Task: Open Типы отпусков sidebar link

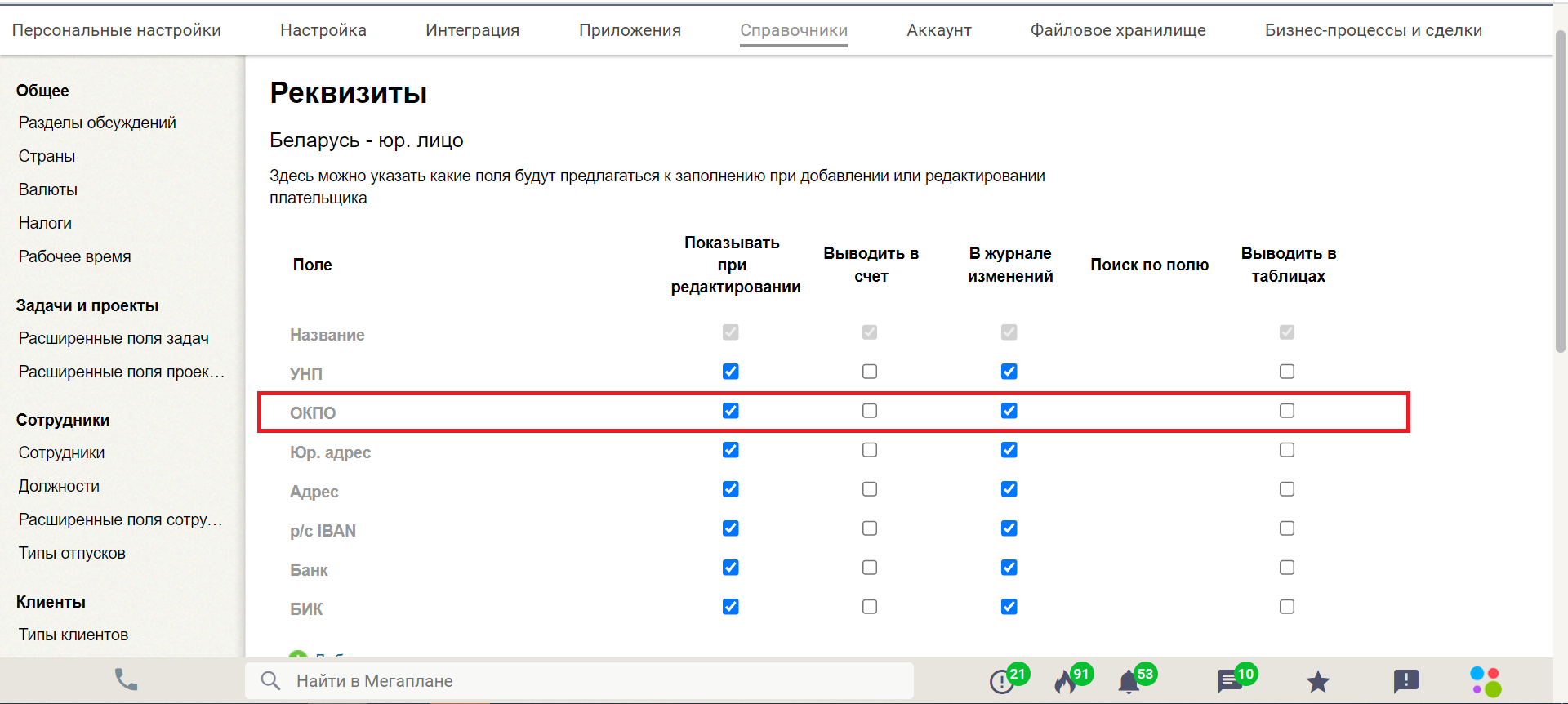Action: click(x=72, y=553)
